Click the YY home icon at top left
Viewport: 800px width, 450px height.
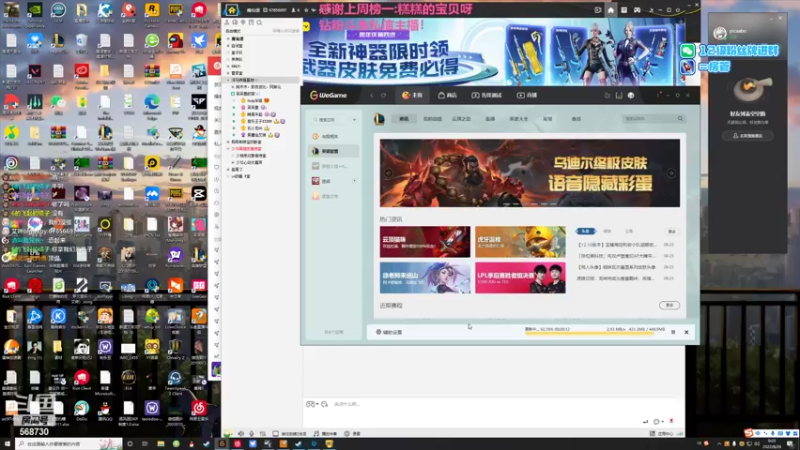tap(232, 10)
